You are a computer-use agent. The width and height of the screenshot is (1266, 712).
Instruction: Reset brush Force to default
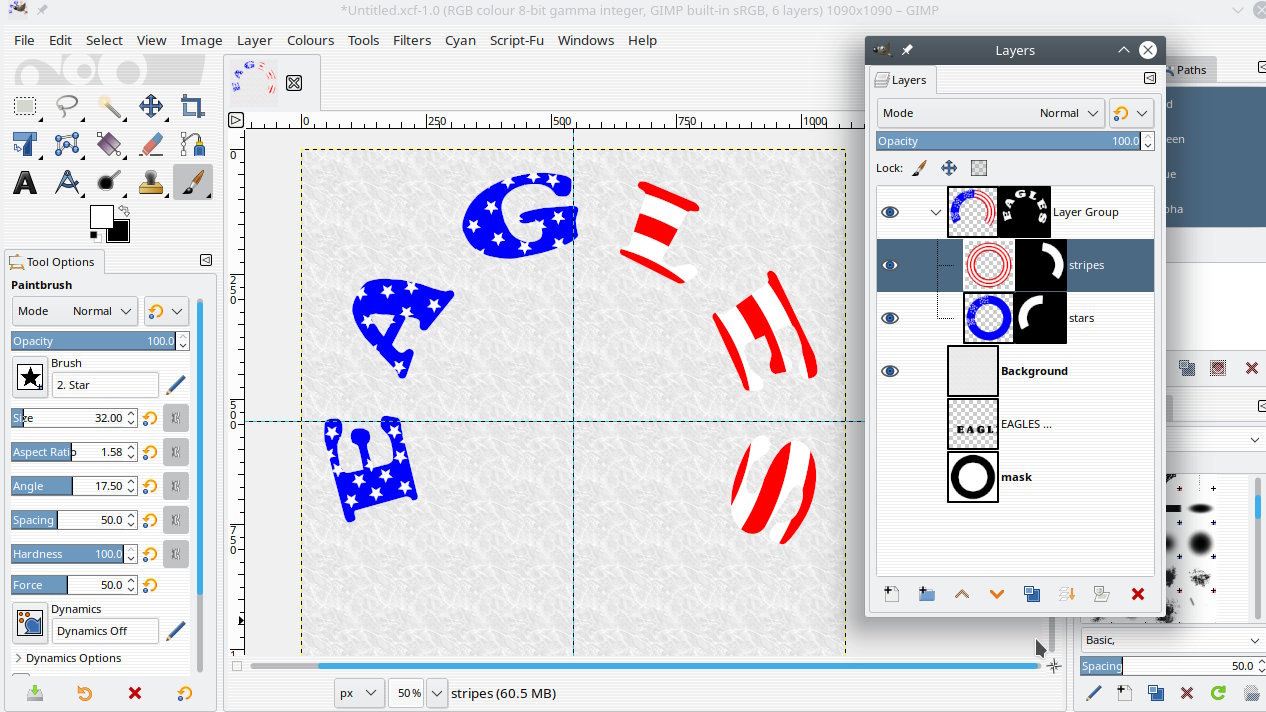(150, 585)
